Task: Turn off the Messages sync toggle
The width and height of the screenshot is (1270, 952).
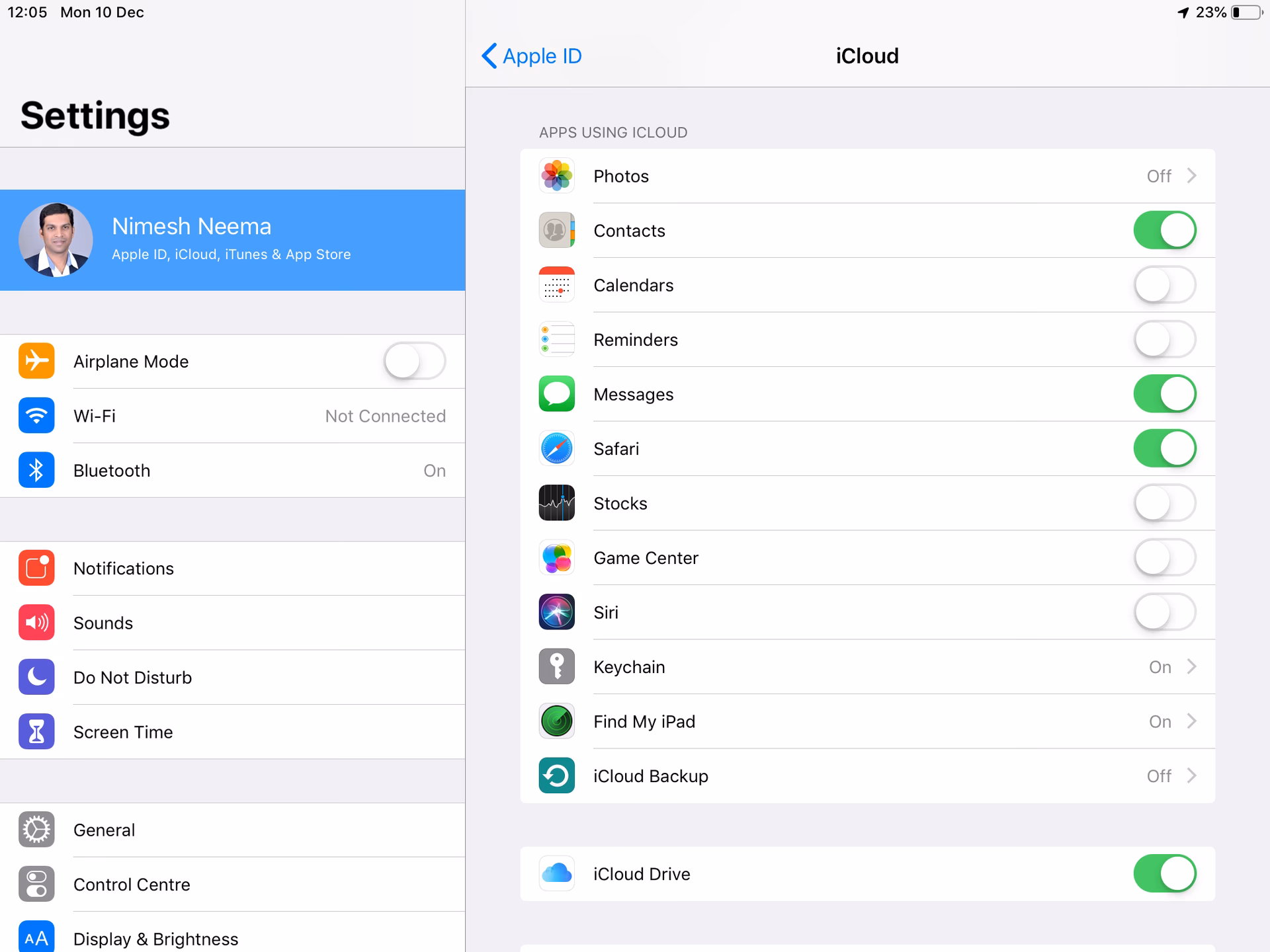Action: point(1164,393)
